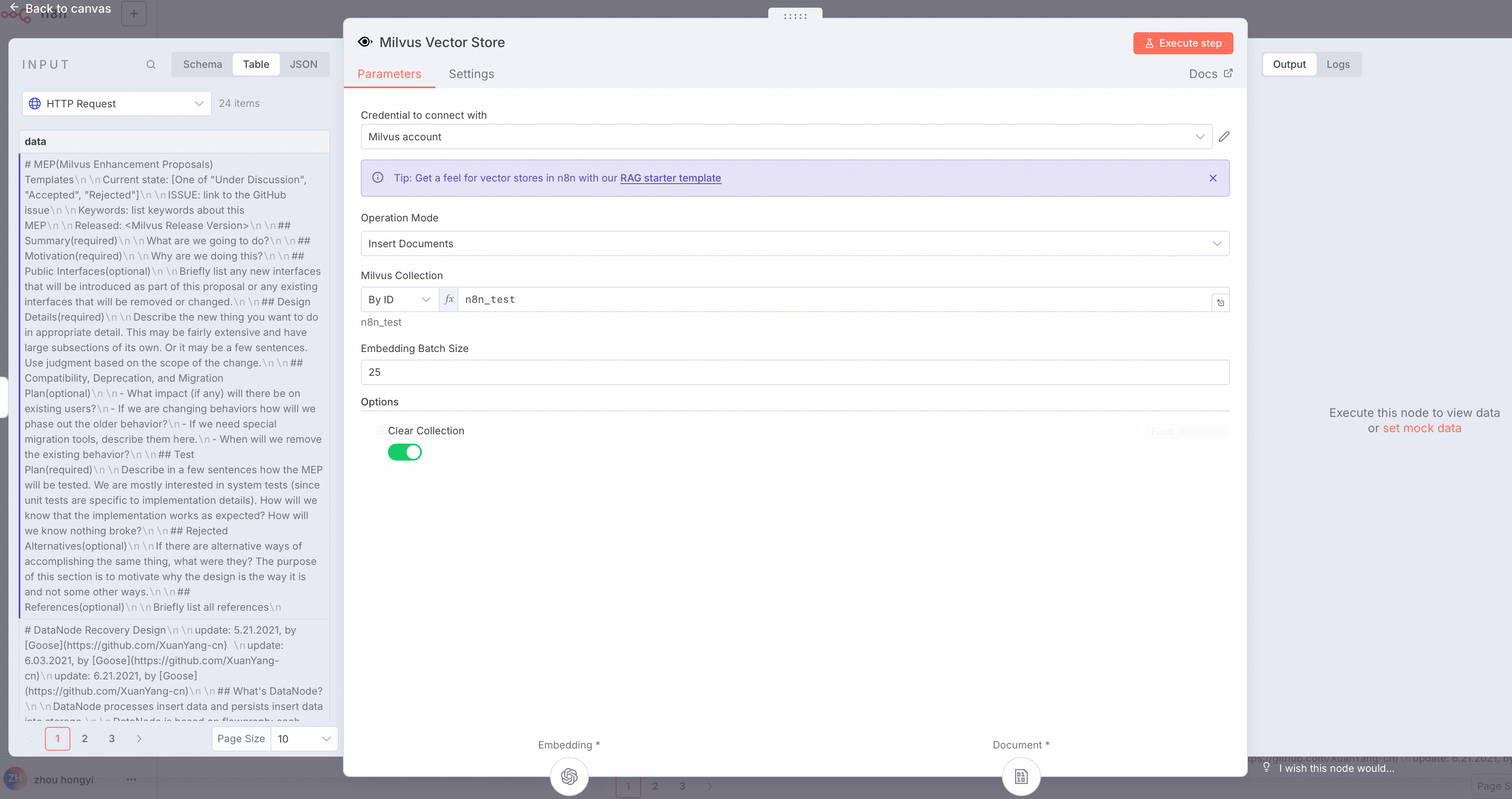The height and width of the screenshot is (799, 1512).
Task: Open the Operation Mode dropdown
Action: 795,243
